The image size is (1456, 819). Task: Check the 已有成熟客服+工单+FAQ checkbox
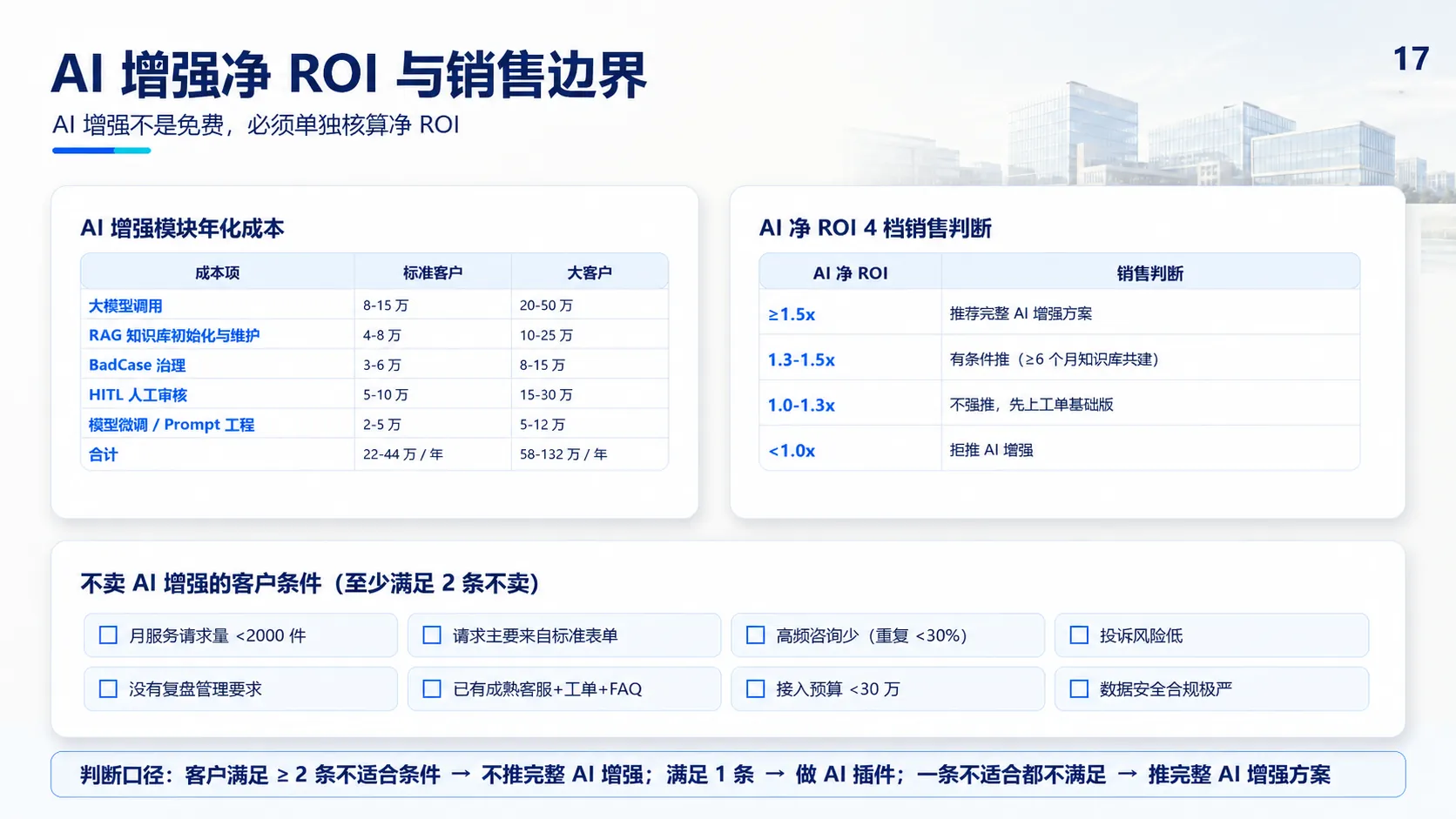pyautogui.click(x=432, y=689)
